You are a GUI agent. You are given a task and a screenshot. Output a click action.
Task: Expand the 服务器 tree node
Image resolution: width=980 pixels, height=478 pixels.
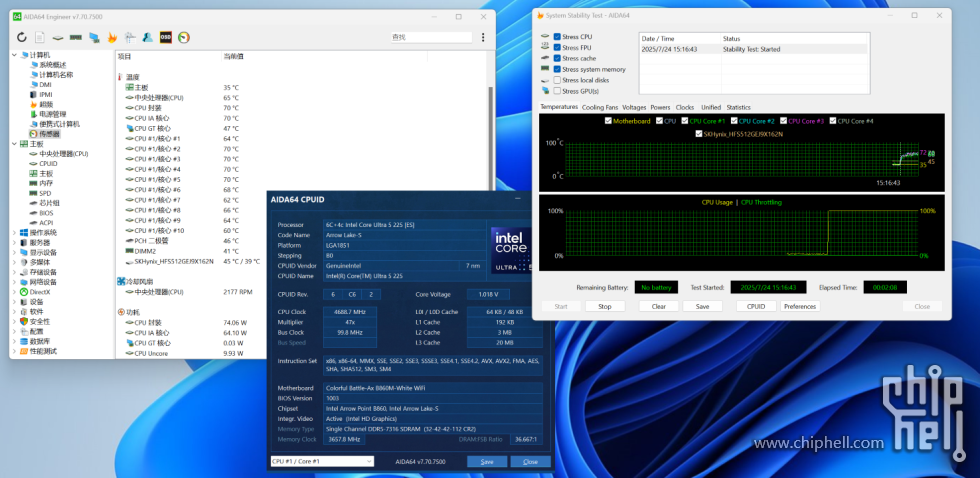15,242
